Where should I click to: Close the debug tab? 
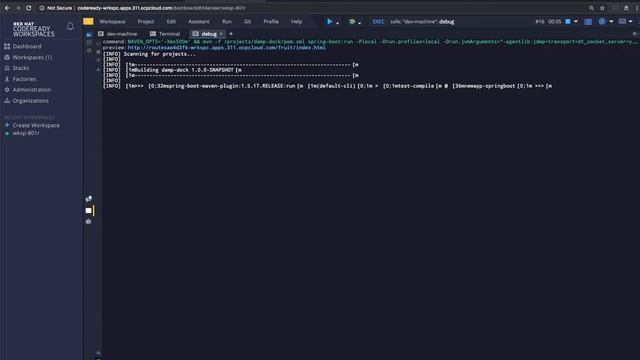point(221,34)
